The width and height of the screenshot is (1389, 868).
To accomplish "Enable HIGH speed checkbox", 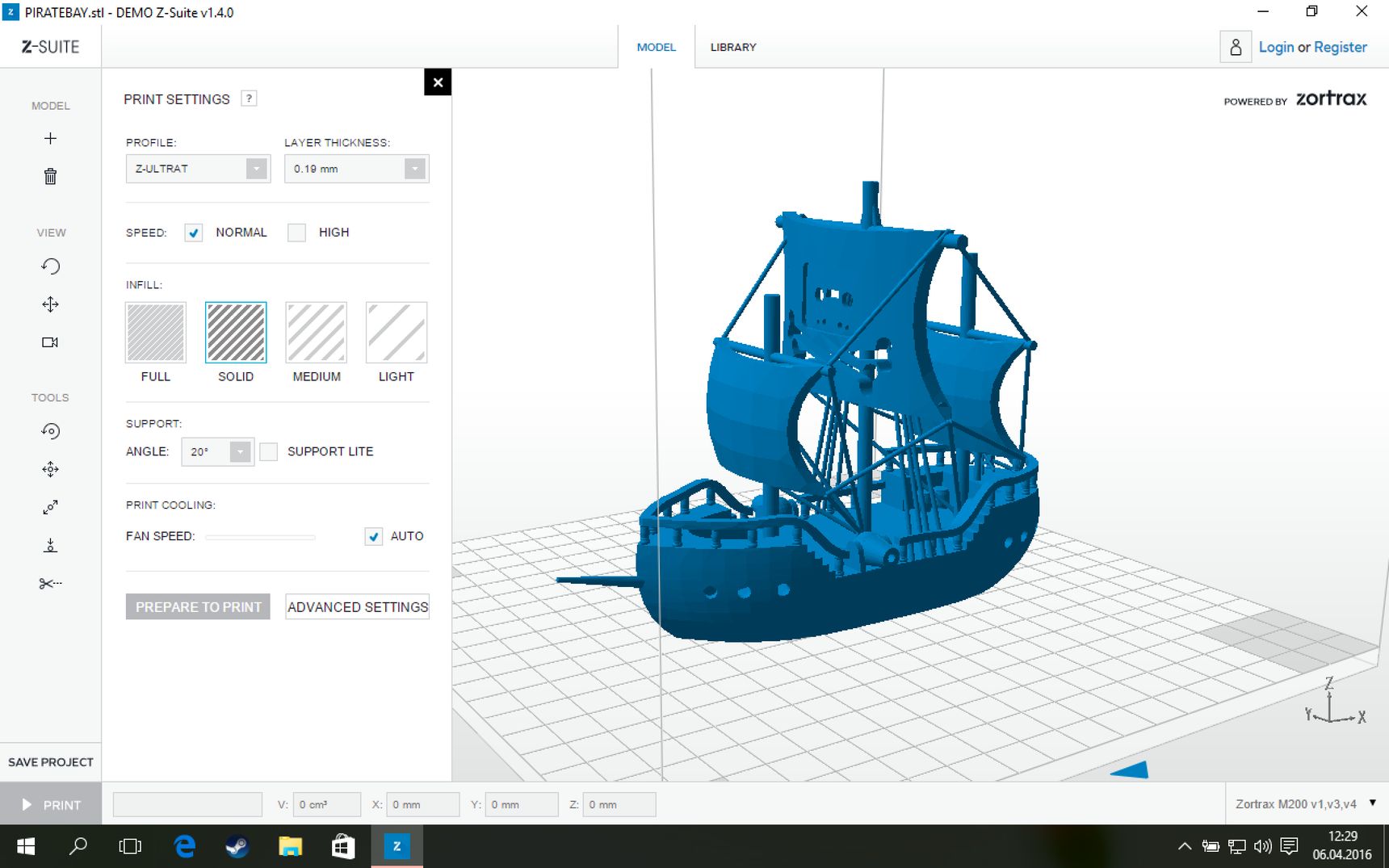I will coord(296,233).
